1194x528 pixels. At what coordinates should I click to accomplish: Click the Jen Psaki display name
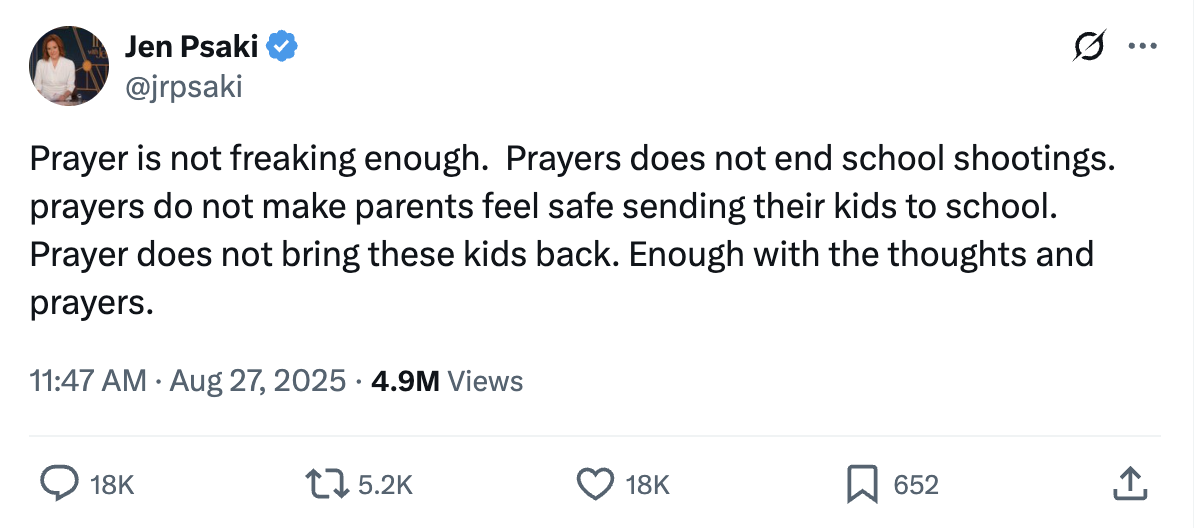[x=192, y=46]
